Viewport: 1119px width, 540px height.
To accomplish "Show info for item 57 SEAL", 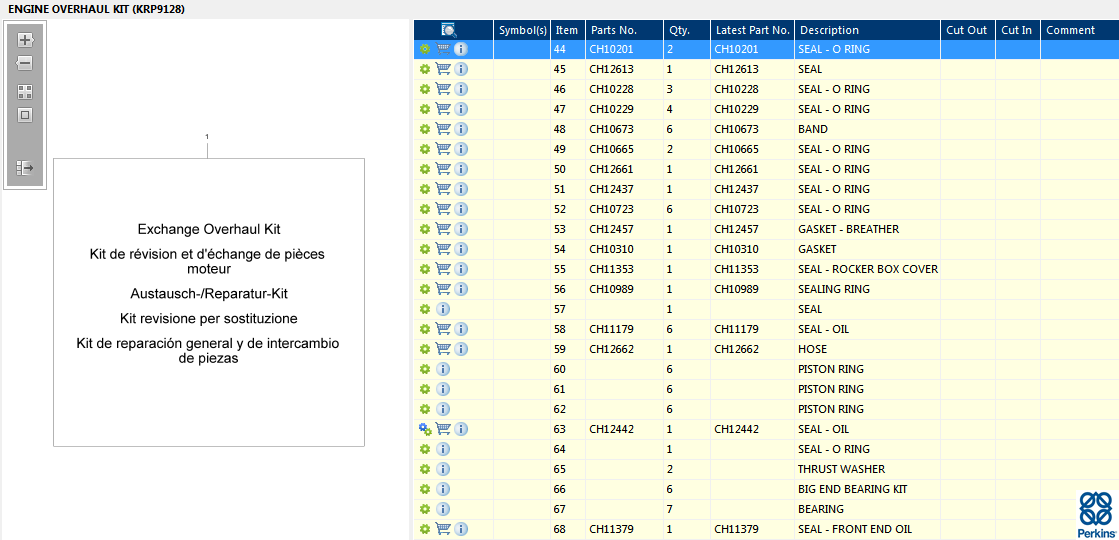I will (443, 309).
